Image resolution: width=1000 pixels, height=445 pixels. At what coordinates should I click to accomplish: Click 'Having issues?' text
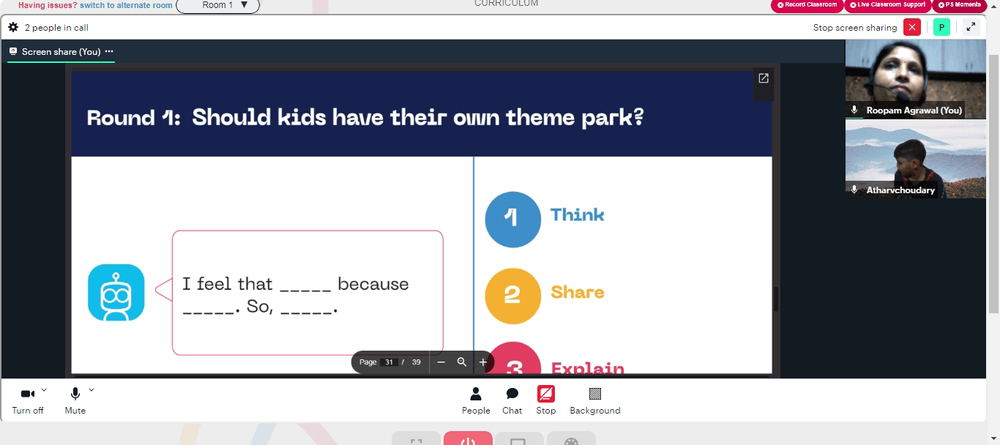tap(48, 5)
